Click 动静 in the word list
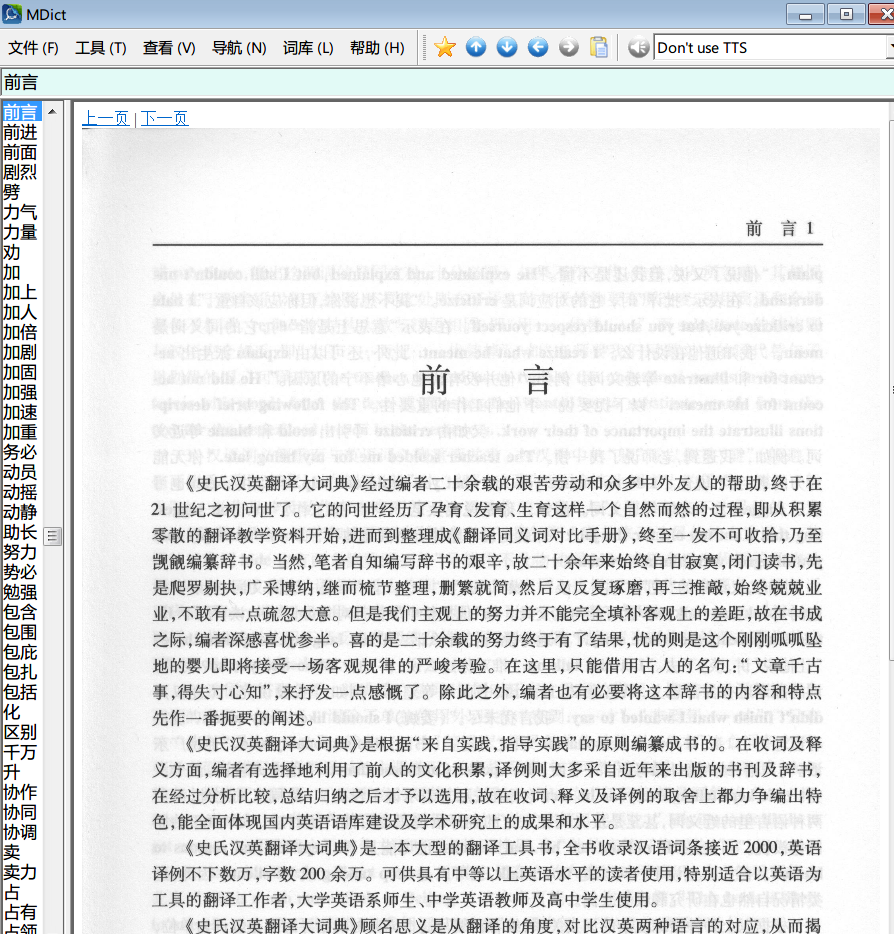The image size is (894, 934). (x=20, y=512)
